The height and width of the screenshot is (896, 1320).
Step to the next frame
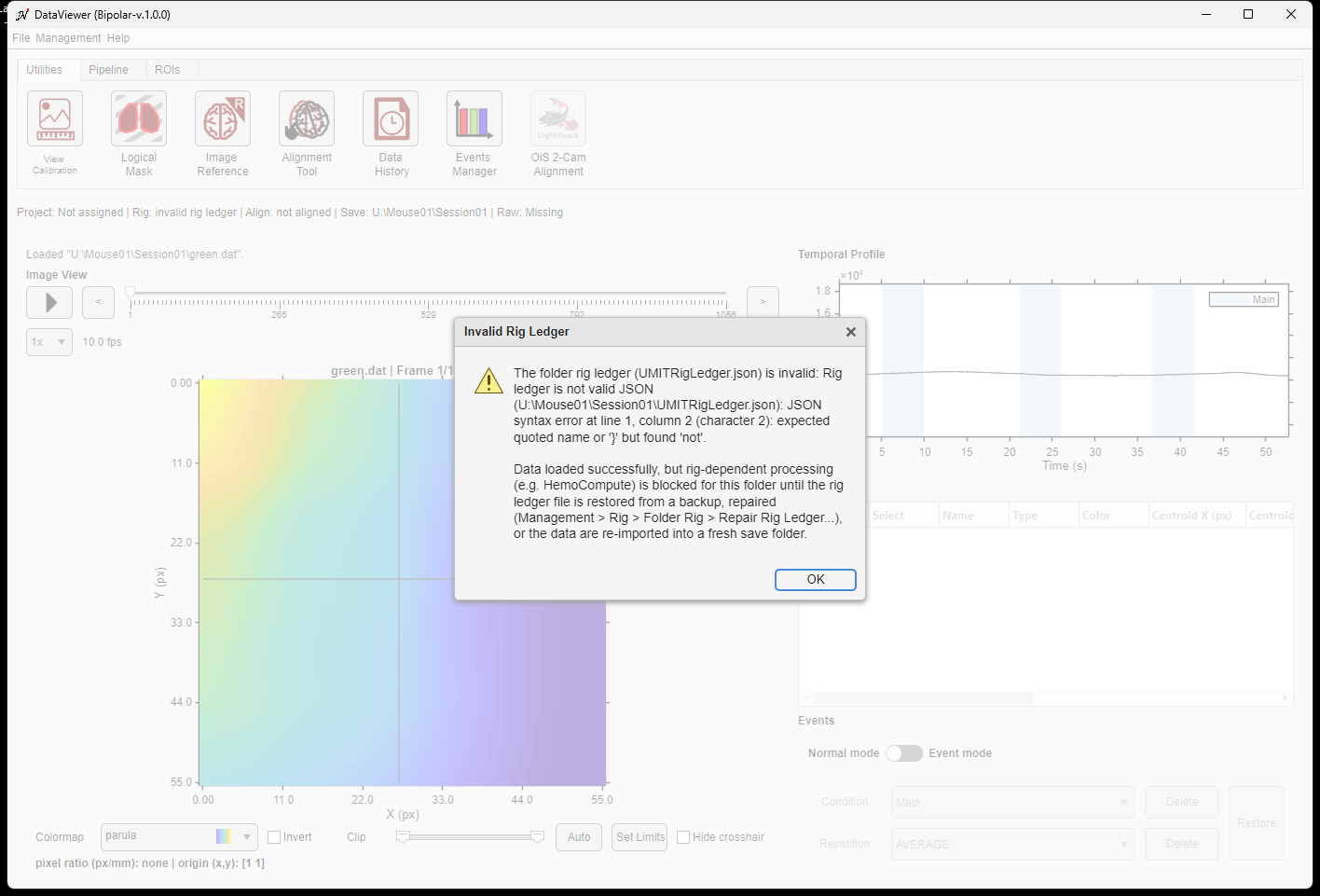(763, 302)
